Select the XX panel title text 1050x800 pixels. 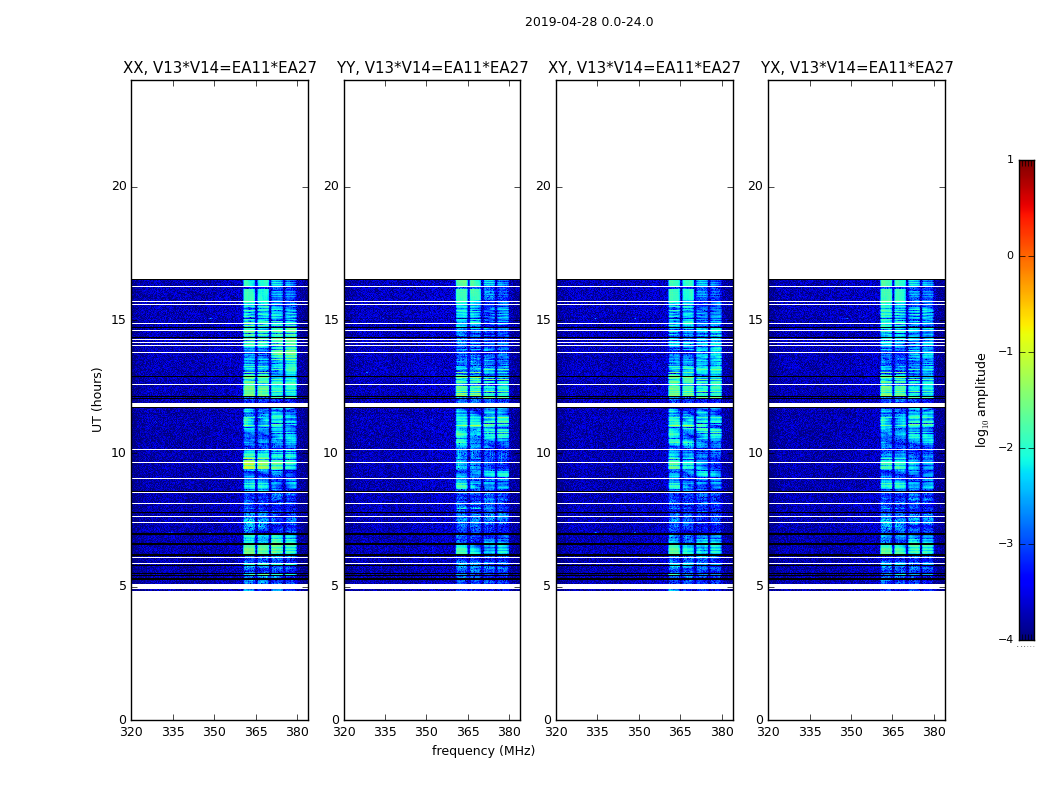[x=220, y=68]
